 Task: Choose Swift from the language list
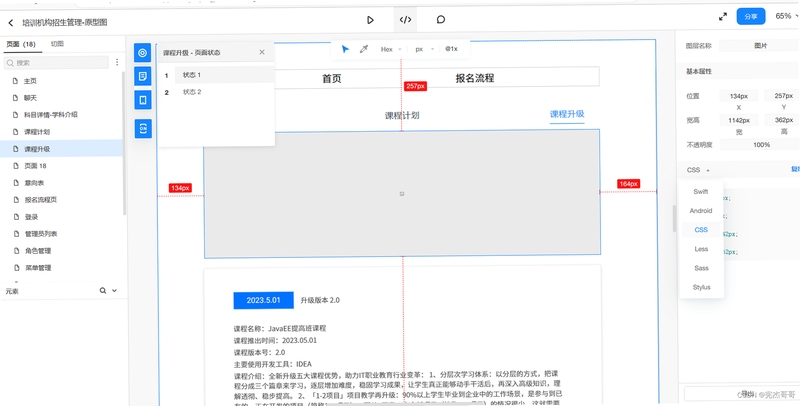701,192
